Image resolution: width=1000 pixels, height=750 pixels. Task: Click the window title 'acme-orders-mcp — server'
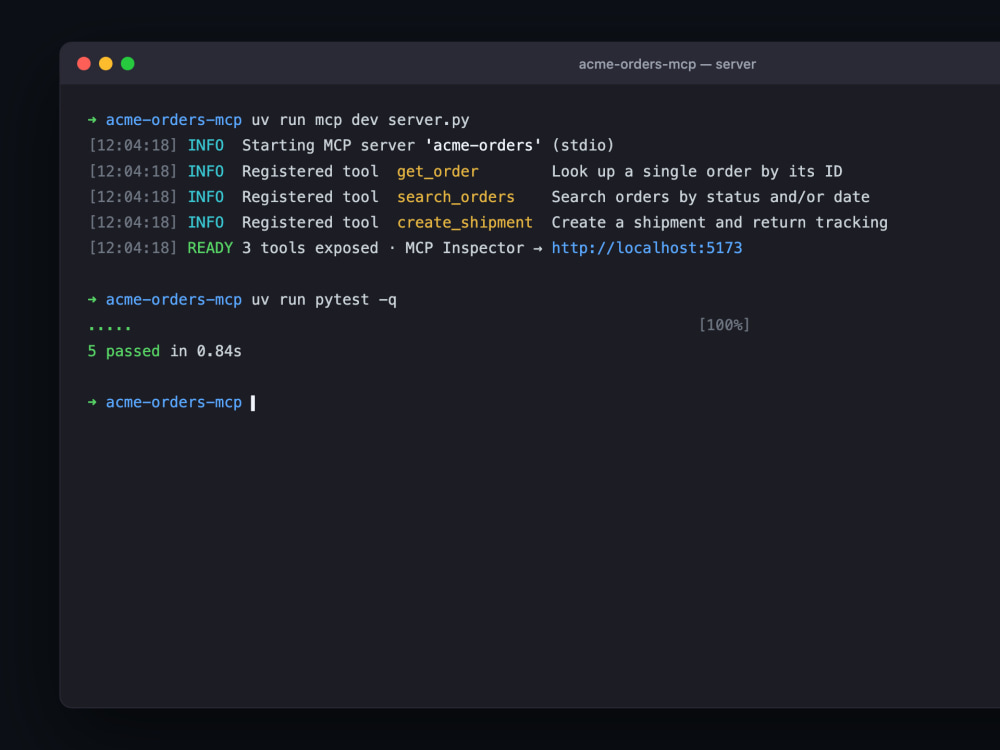pyautogui.click(x=667, y=64)
